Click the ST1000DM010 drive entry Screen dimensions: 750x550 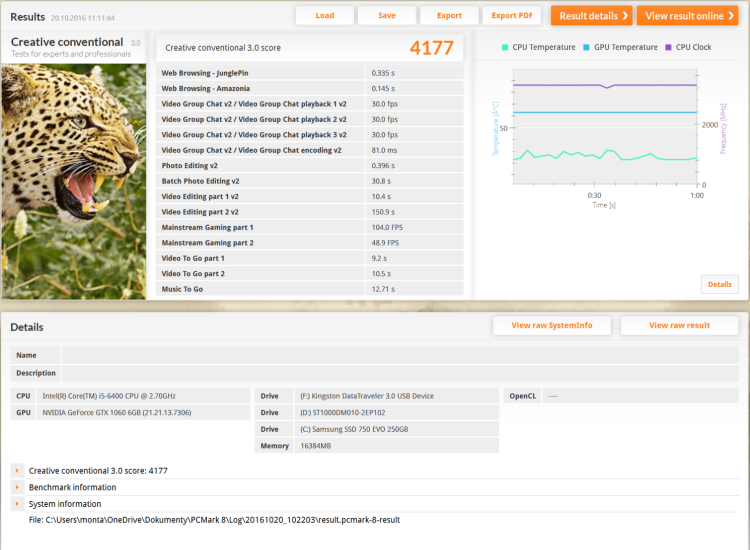click(342, 412)
